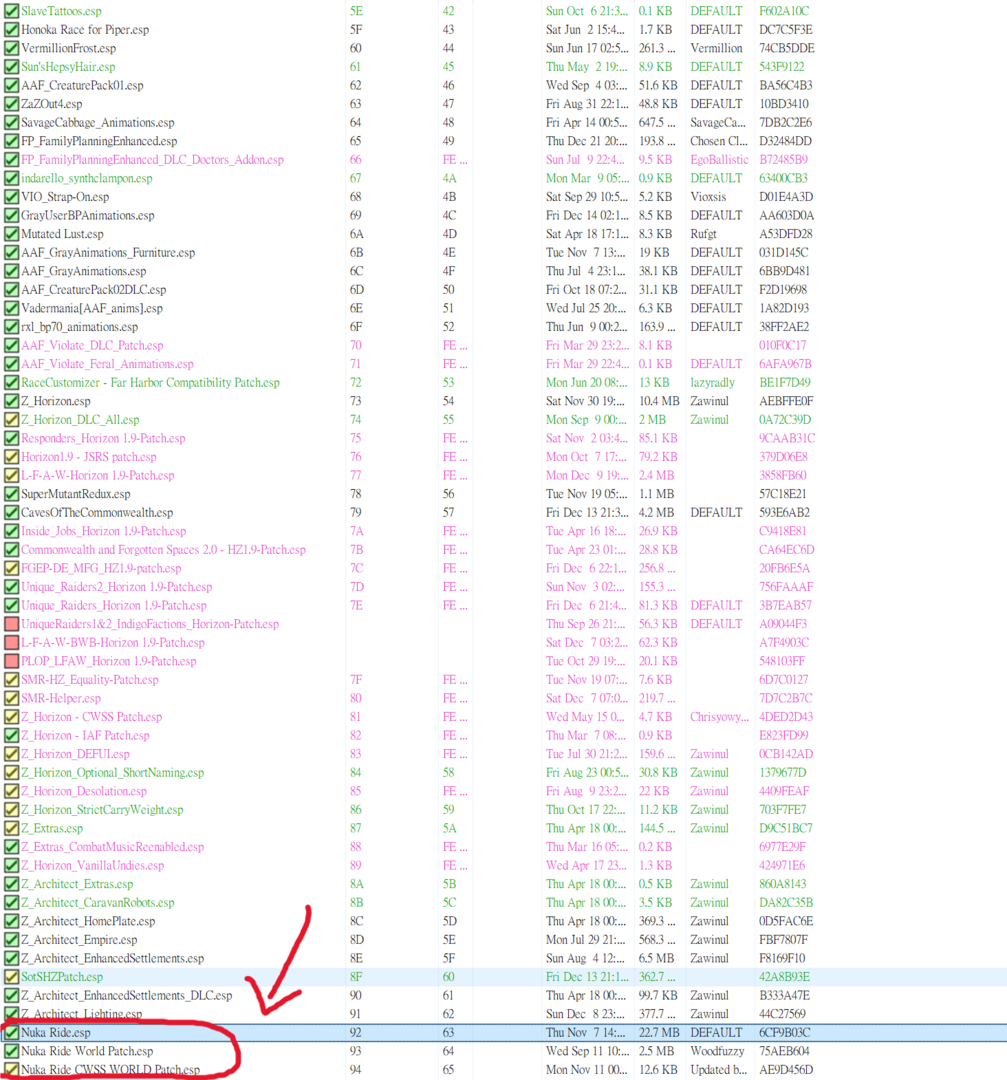Select FP_FamilyPlanningEnhanced_DLC_Doctors_Addon.esp plugin
The image size is (1007, 1080).
(152, 160)
